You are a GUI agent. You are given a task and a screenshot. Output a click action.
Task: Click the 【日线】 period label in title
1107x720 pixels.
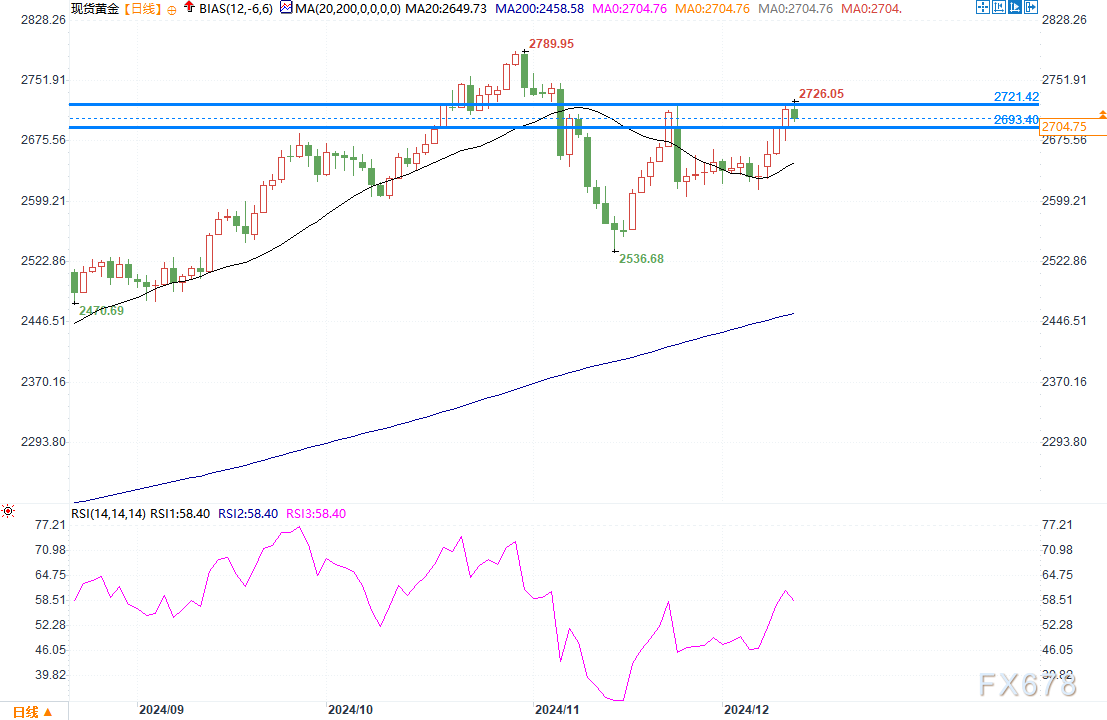(x=144, y=9)
